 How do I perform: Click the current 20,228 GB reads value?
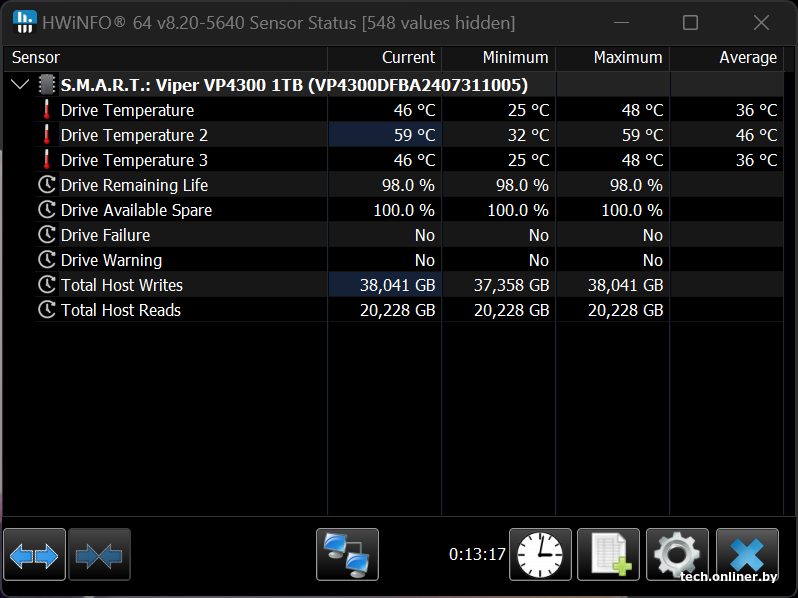(x=397, y=310)
